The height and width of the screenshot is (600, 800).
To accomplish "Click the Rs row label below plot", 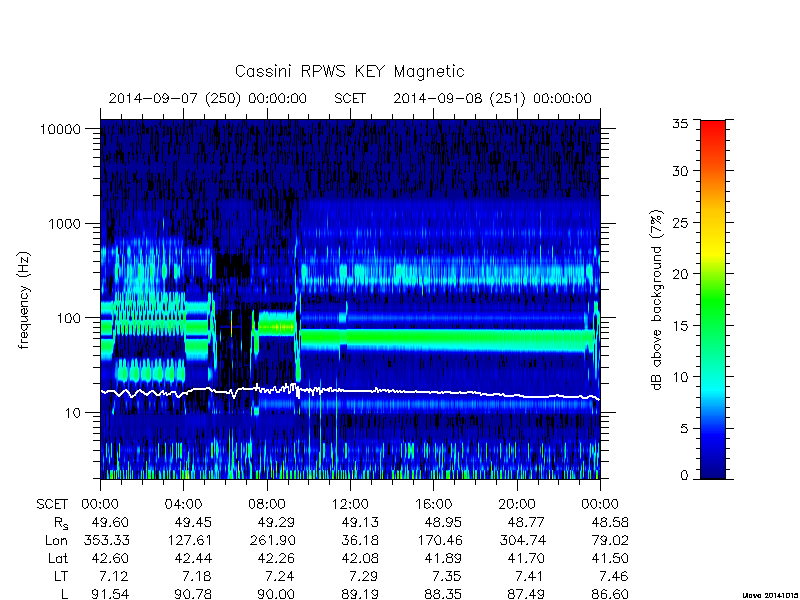I will tap(61, 523).
